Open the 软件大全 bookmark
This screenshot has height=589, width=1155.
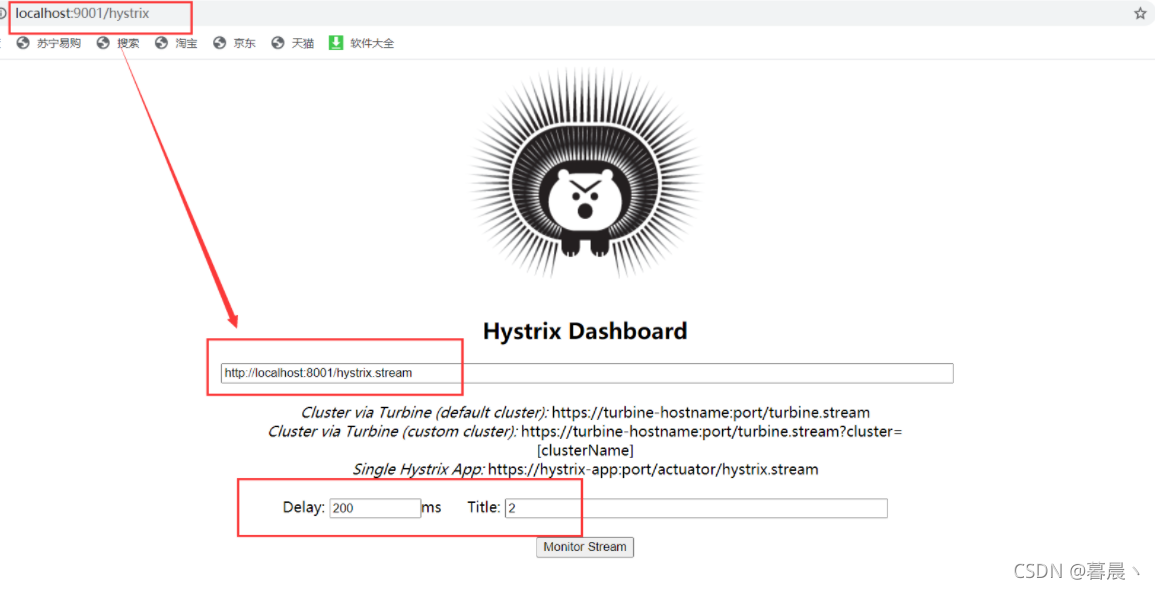click(x=362, y=43)
